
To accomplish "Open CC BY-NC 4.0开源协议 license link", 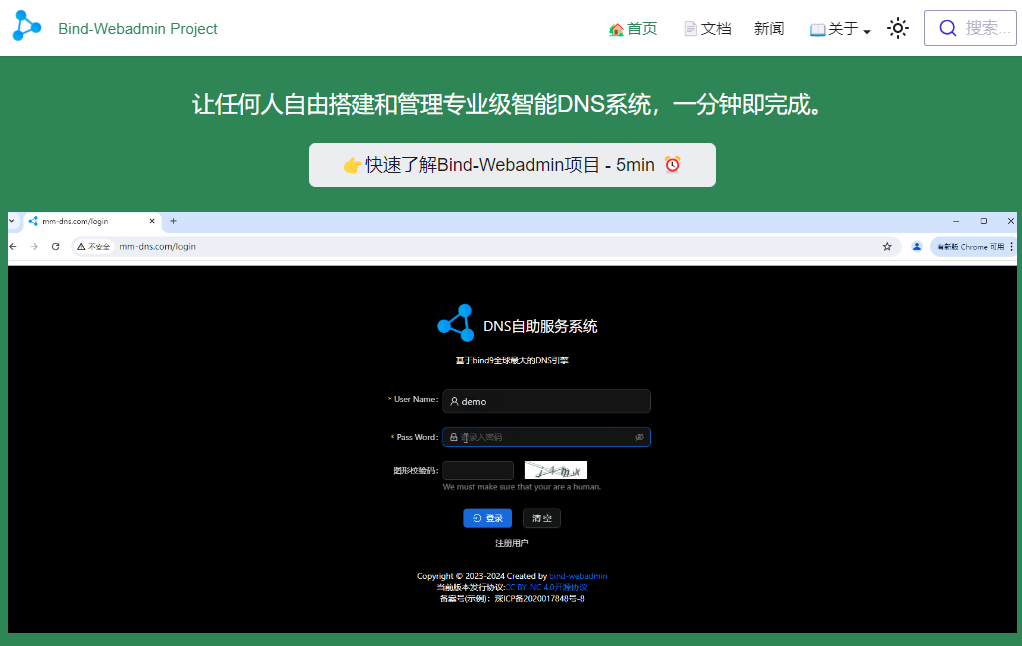I will pyautogui.click(x=546, y=587).
